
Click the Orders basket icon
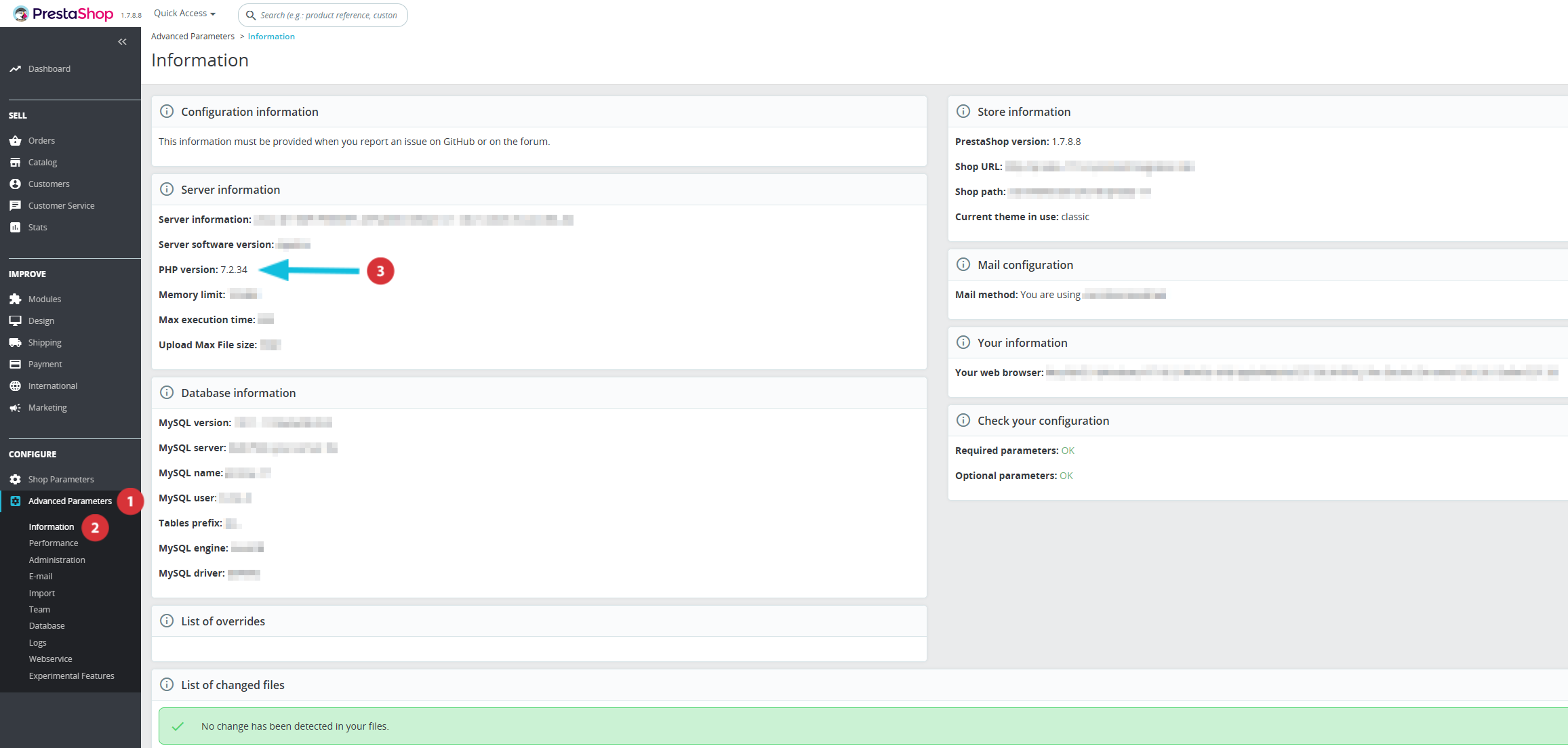click(x=15, y=140)
